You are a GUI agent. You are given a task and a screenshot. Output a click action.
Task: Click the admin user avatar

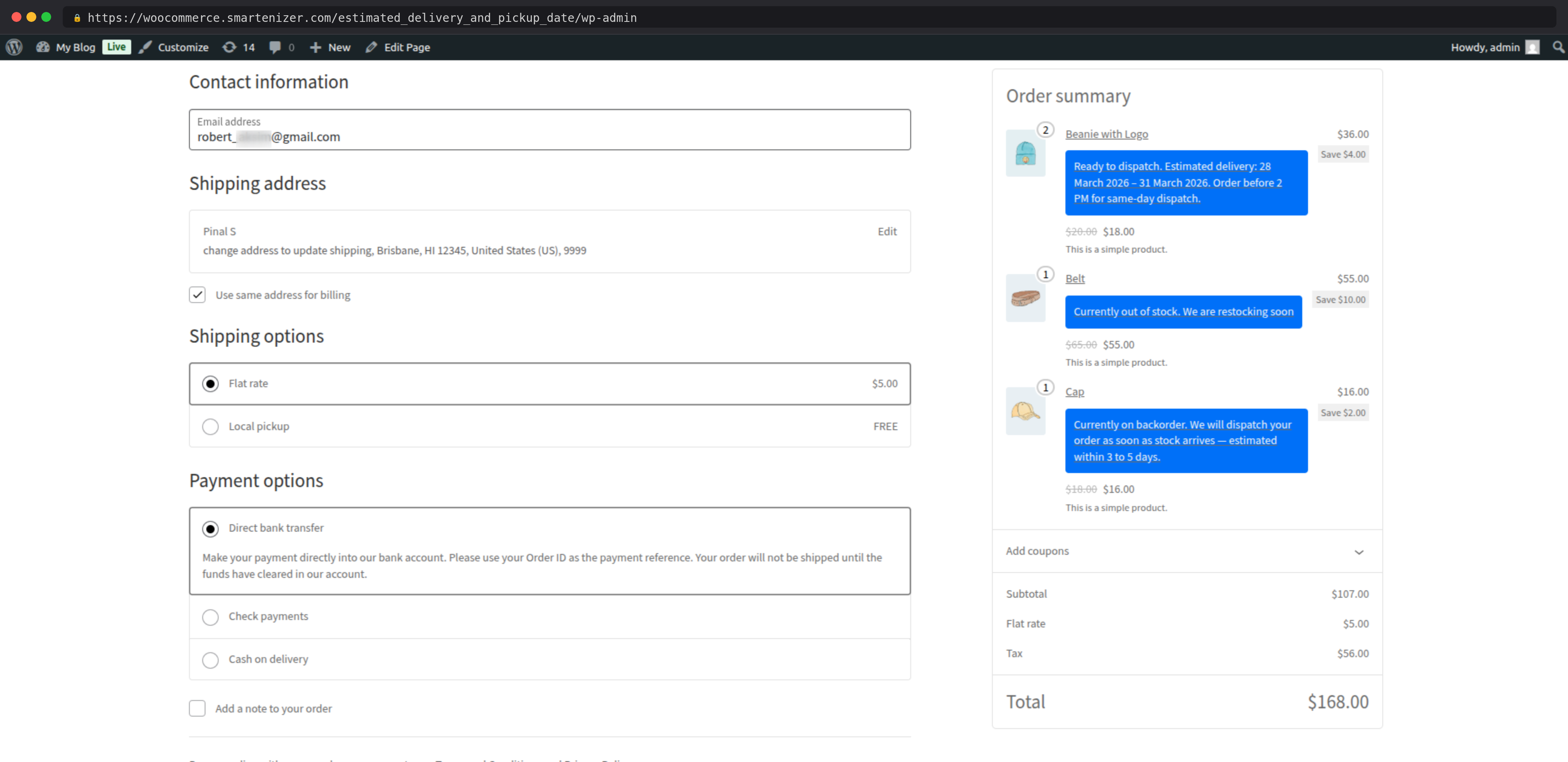[1532, 47]
